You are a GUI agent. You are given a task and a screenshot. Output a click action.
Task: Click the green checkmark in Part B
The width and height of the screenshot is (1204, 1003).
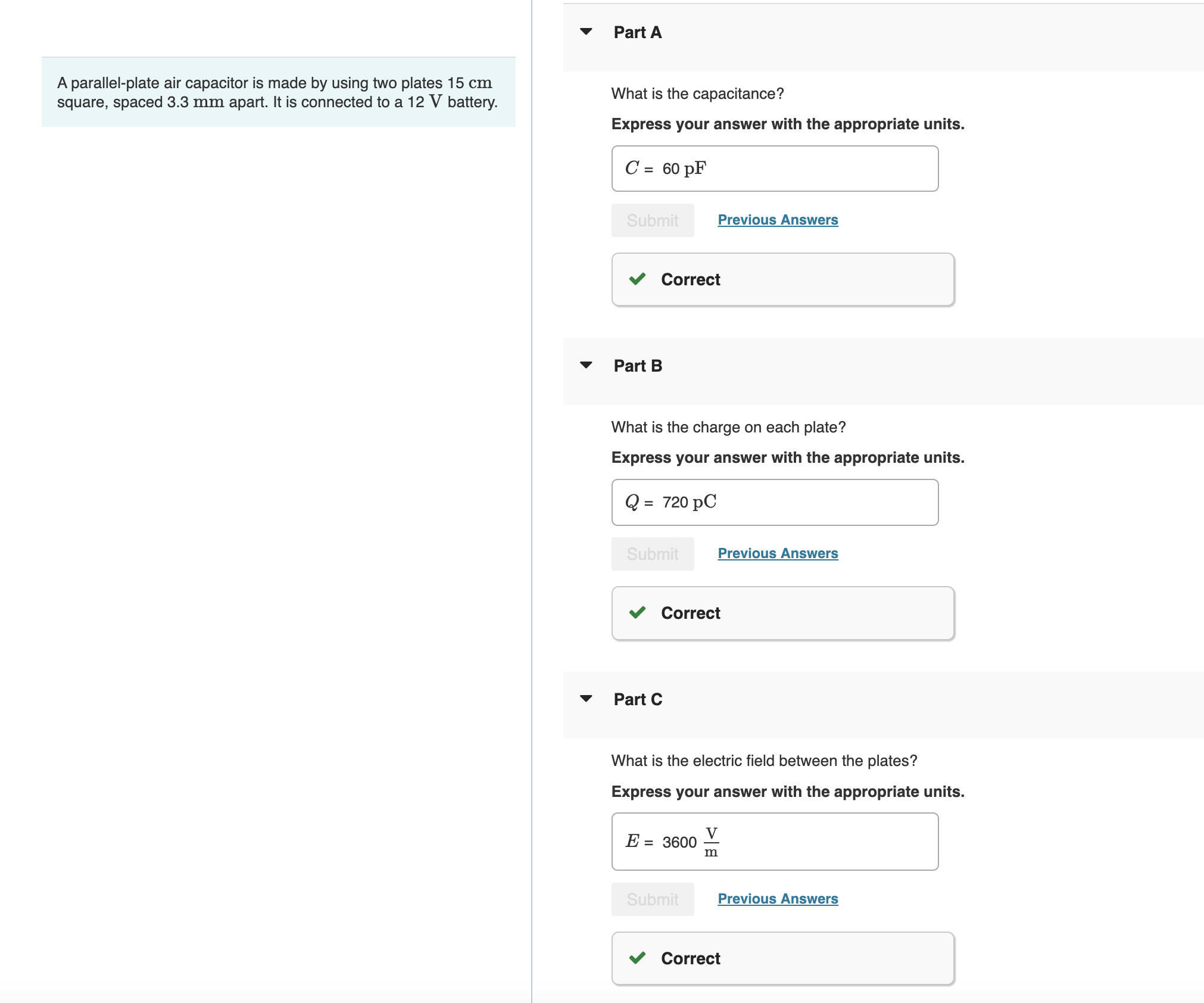637,612
